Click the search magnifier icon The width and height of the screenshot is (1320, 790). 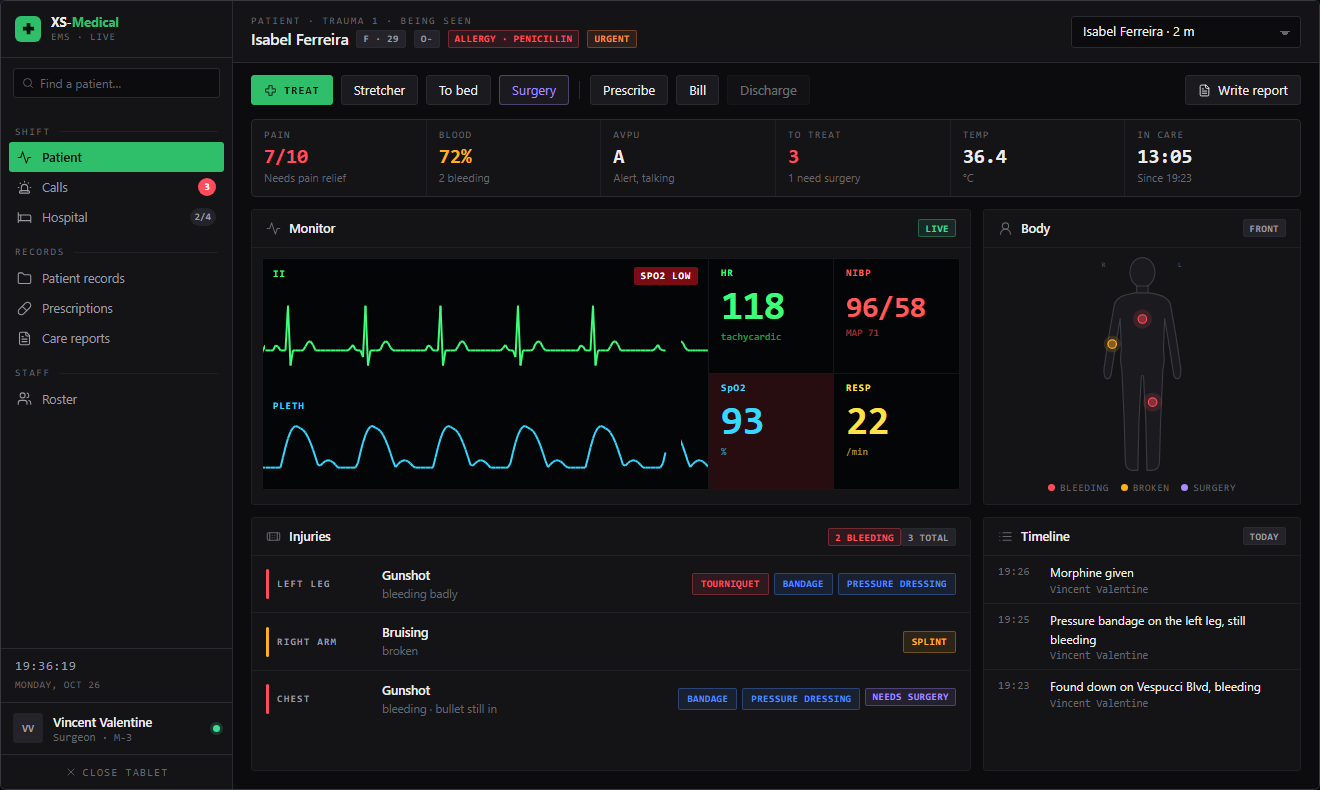(x=28, y=84)
